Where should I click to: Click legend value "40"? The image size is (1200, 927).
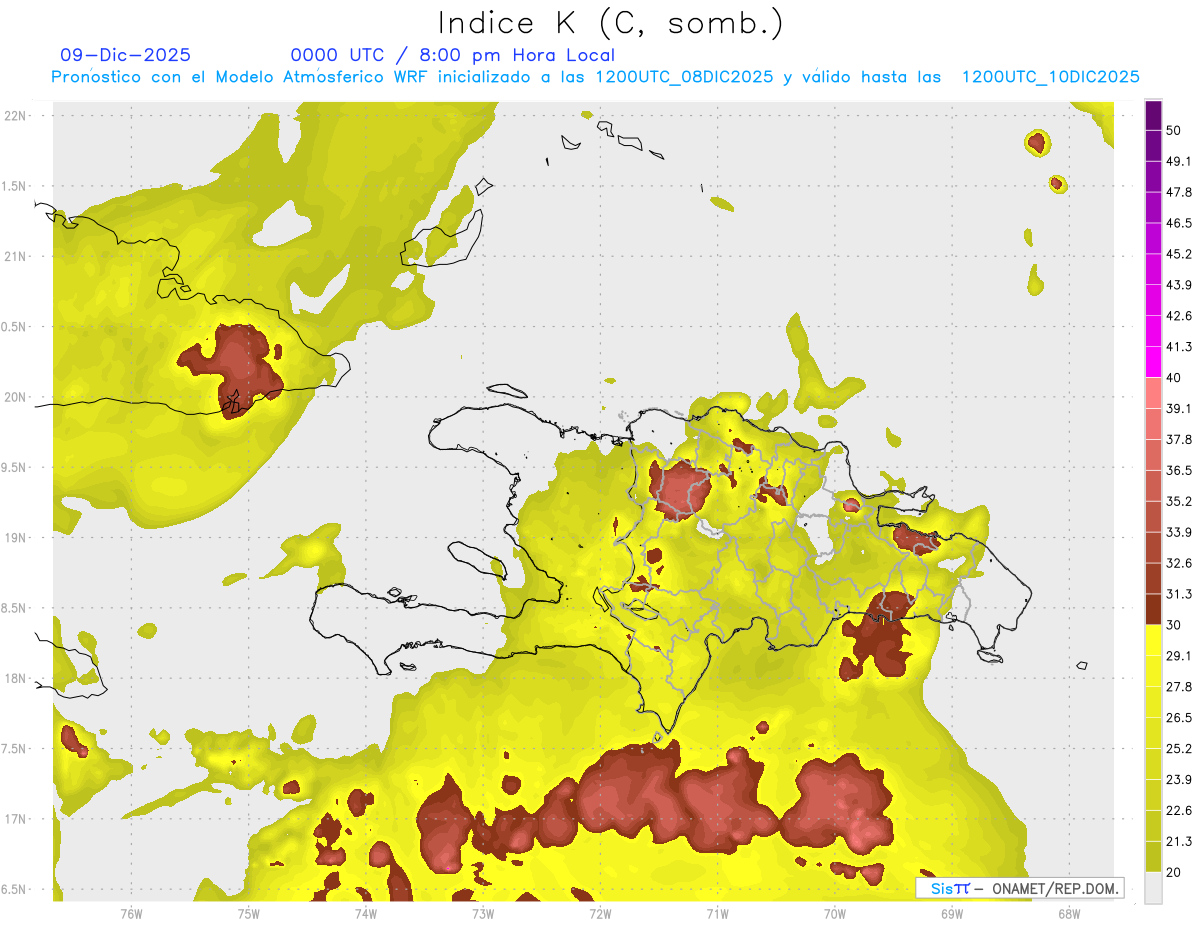pyautogui.click(x=1174, y=378)
